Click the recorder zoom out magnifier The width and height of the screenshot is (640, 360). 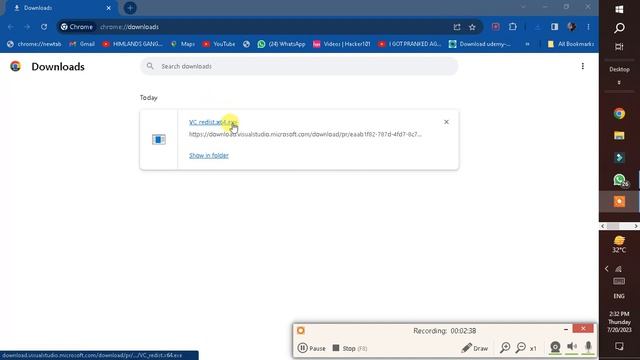(521, 348)
